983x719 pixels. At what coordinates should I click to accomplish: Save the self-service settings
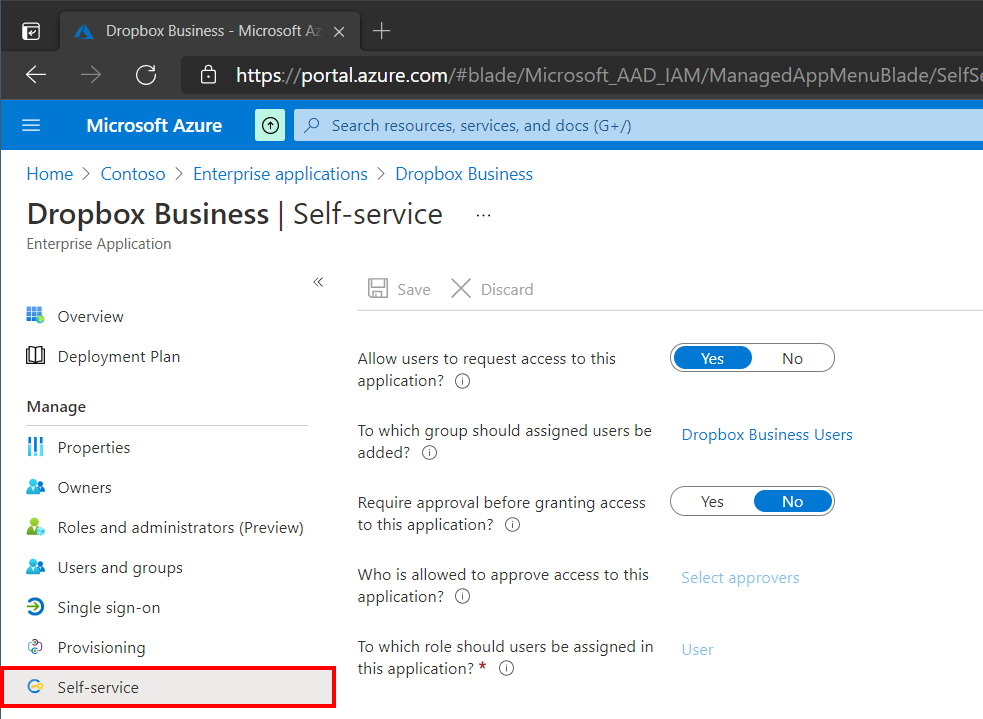pos(399,289)
